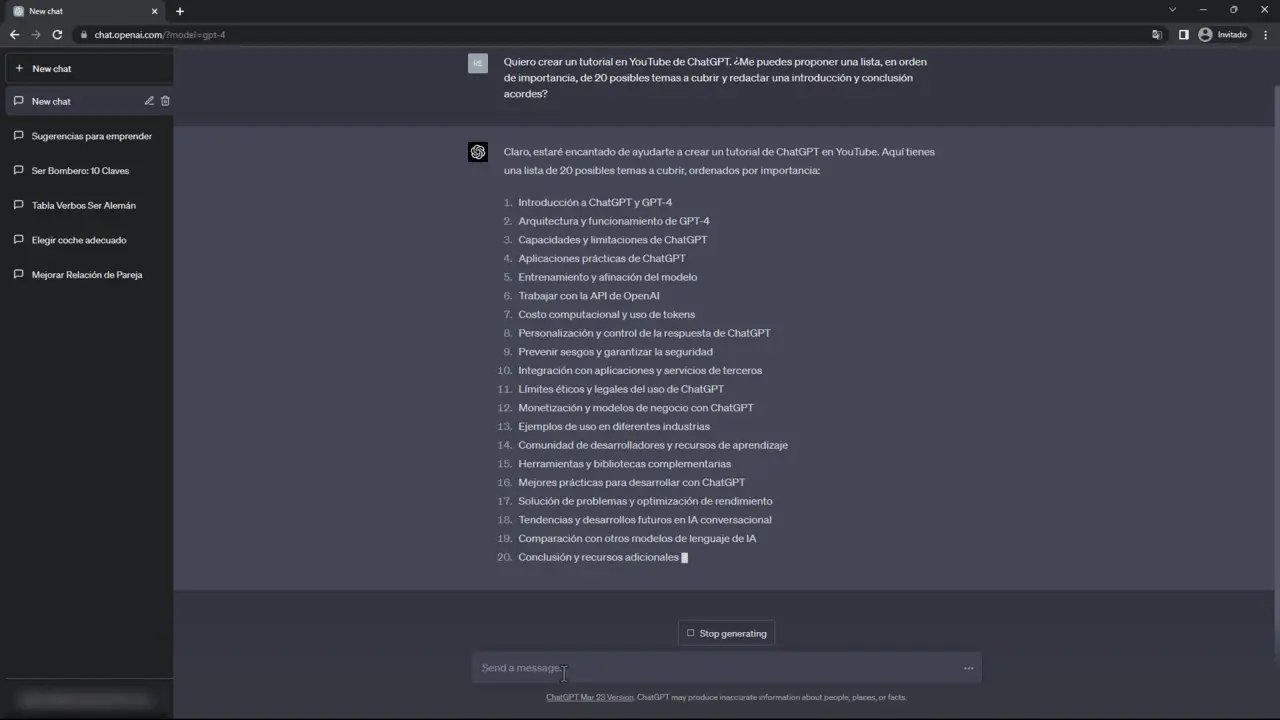Click chat bubble icon next to Elegir coche adecuado
1280x720 pixels.
[x=19, y=240]
